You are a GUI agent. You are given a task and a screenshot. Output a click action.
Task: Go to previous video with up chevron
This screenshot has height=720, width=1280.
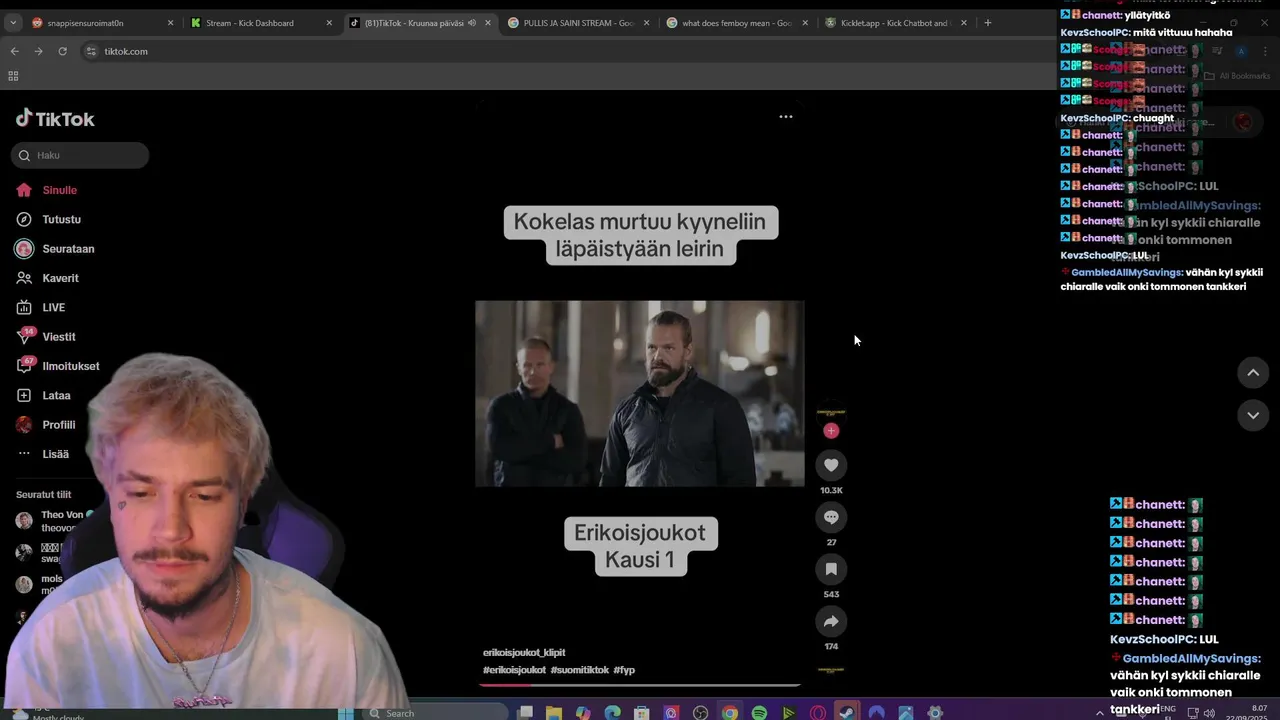(x=1253, y=372)
